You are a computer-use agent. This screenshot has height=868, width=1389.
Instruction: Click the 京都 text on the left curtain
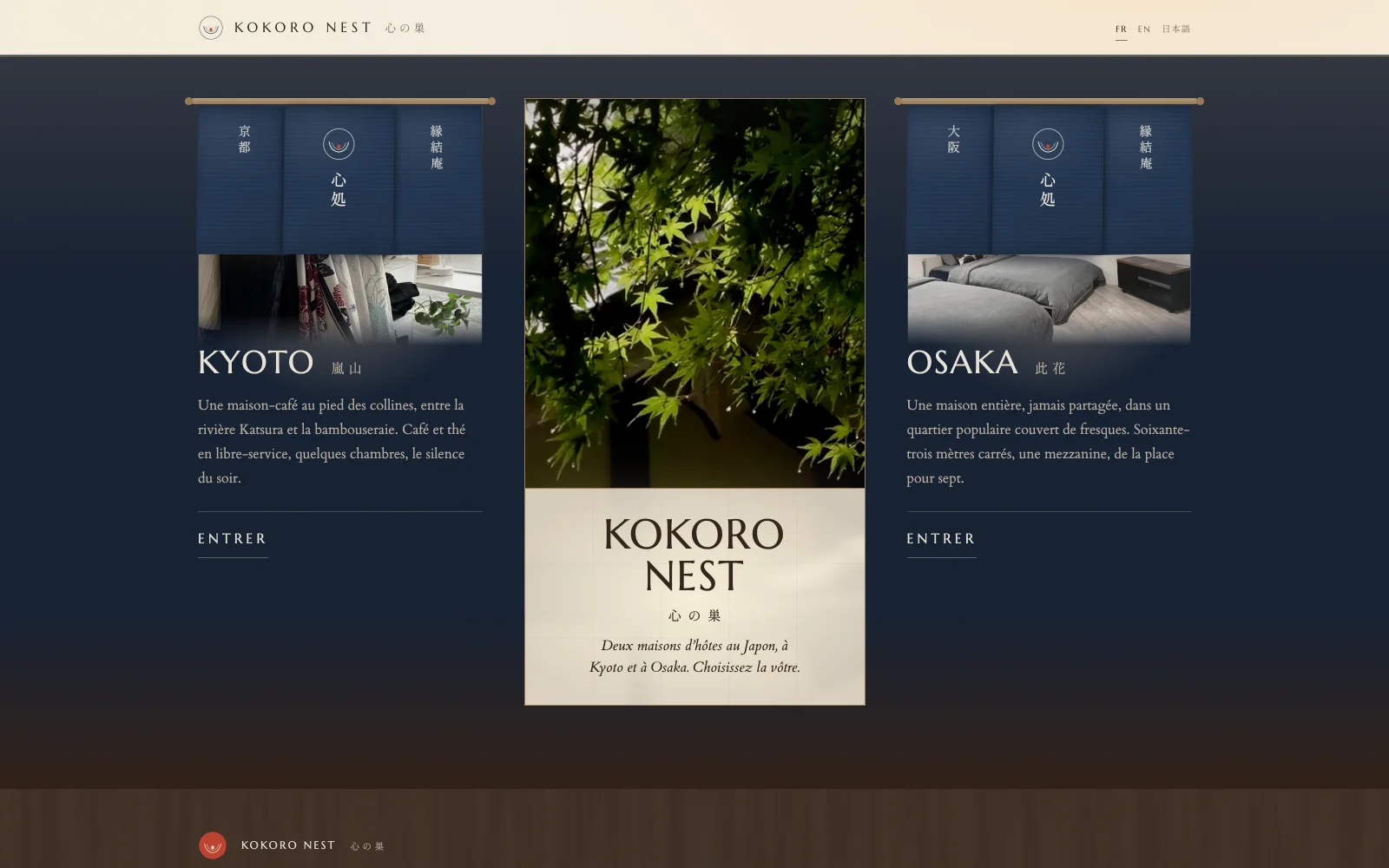[x=245, y=139]
